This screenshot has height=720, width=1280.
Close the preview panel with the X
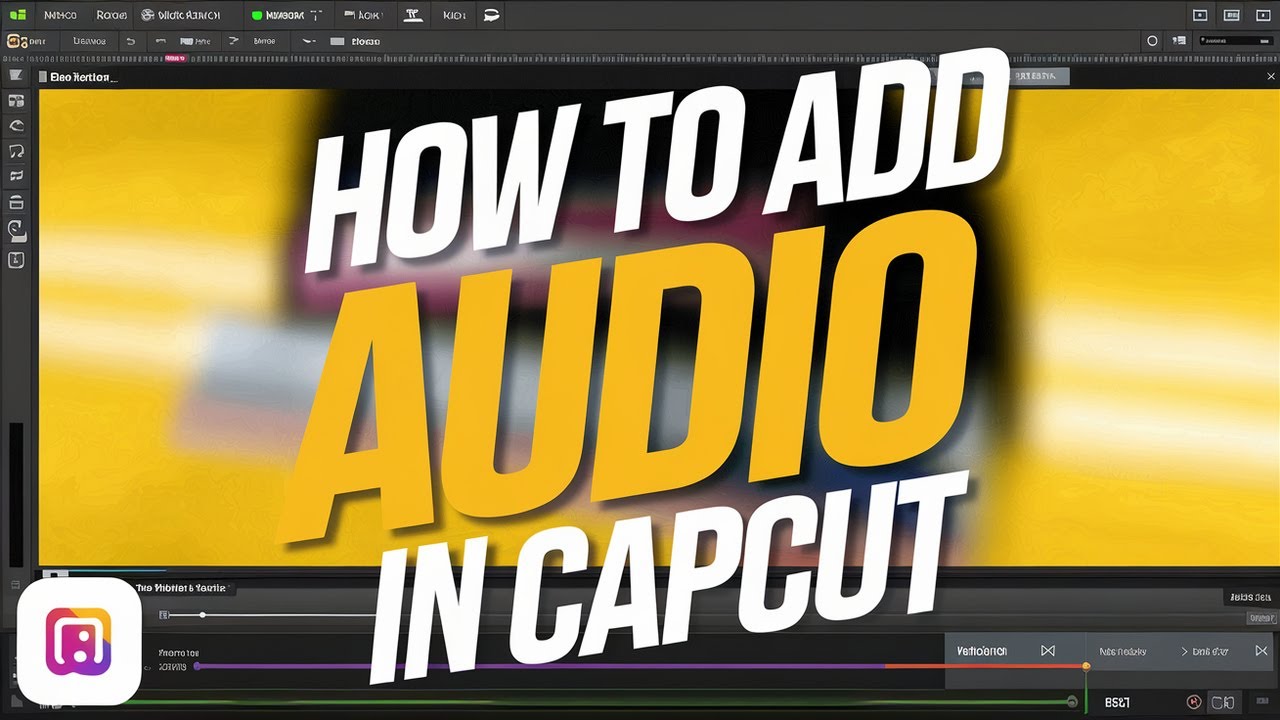[1270, 76]
